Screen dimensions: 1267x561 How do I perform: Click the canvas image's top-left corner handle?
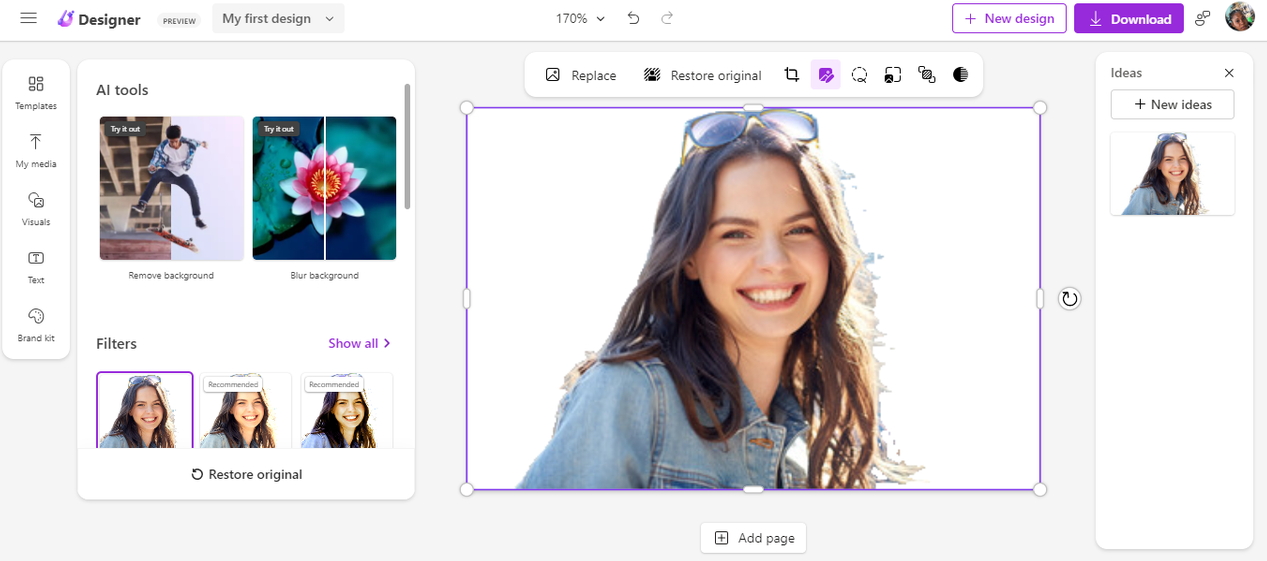(x=467, y=107)
